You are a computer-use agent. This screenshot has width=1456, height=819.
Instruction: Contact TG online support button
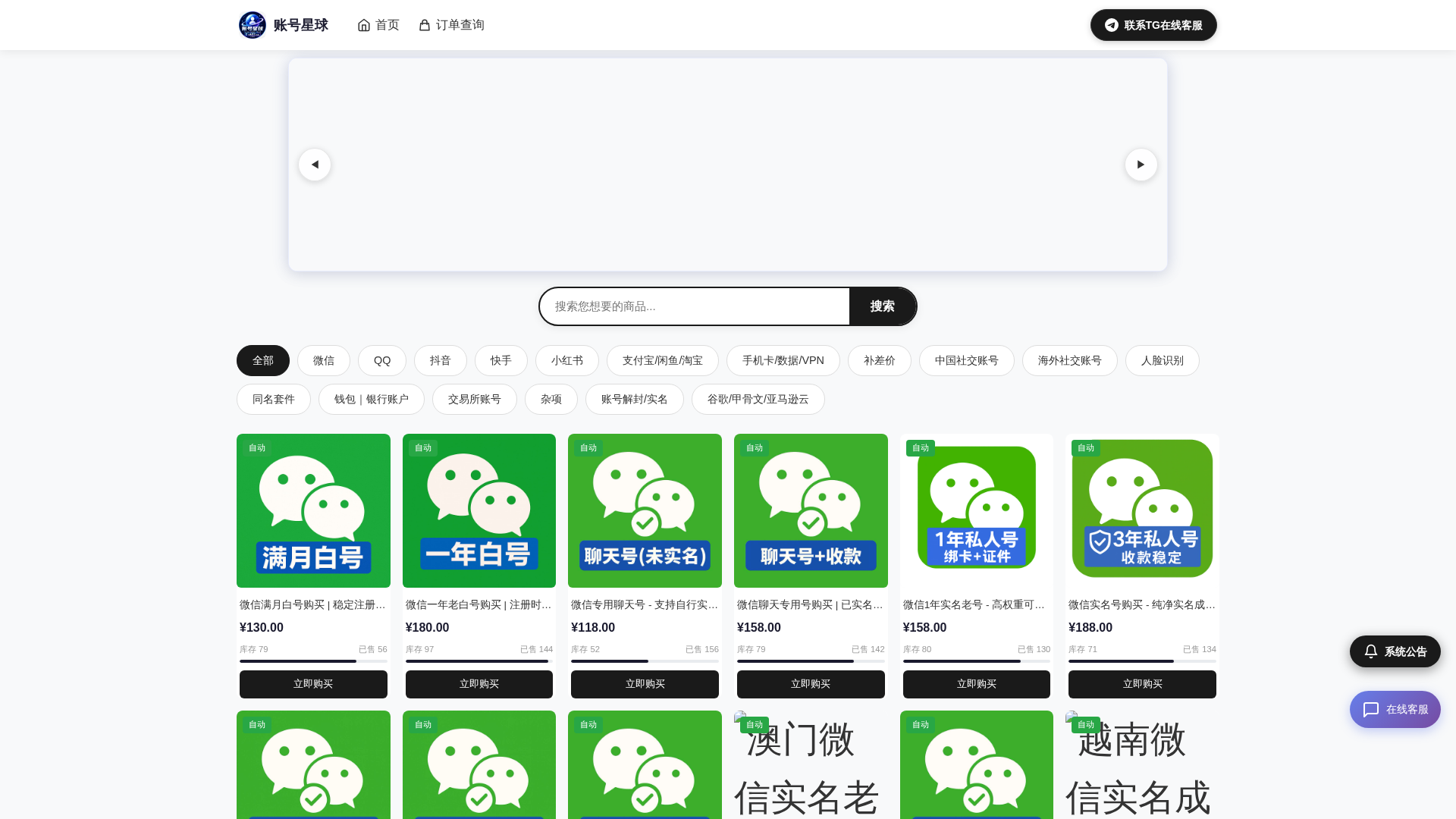coord(1153,25)
